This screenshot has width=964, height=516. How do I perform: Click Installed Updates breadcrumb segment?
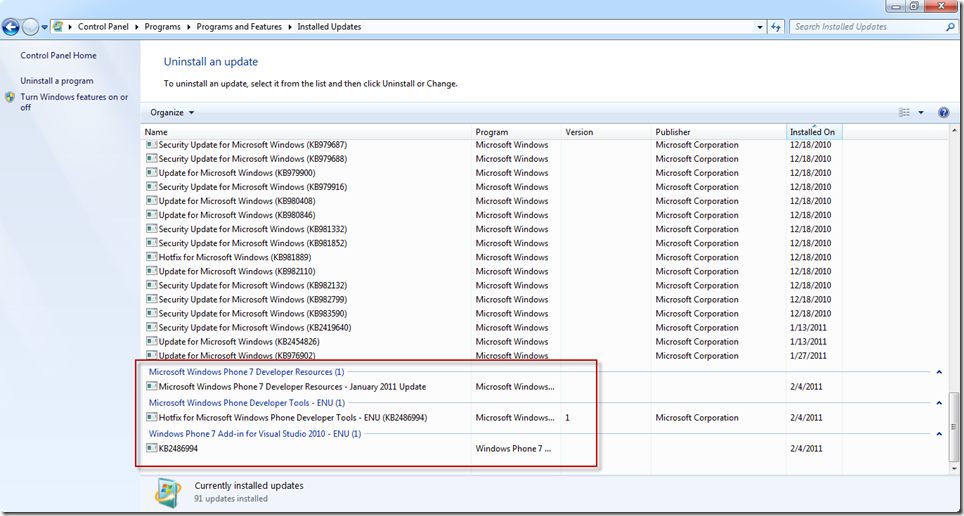(x=329, y=26)
